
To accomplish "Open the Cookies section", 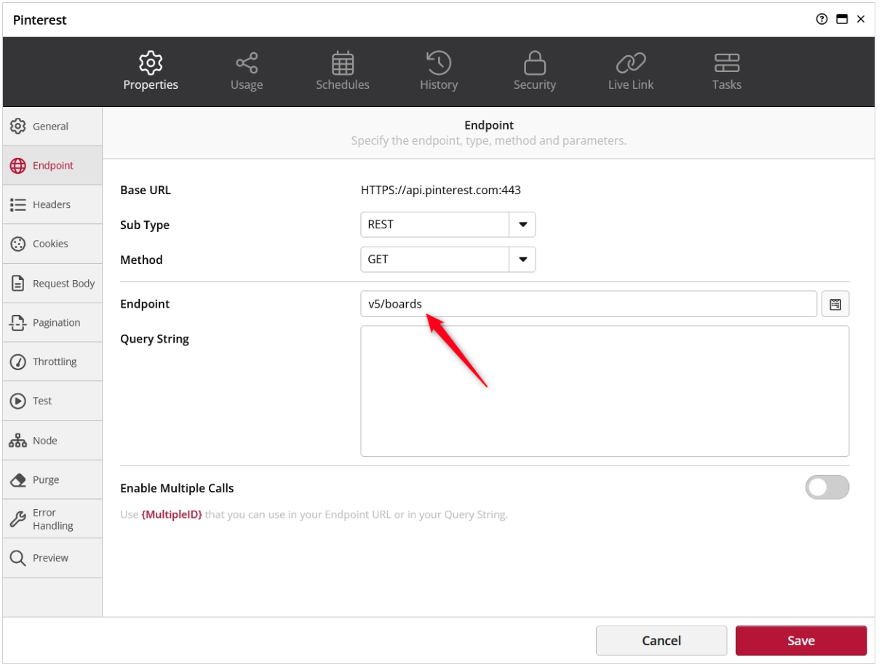I will [53, 245].
